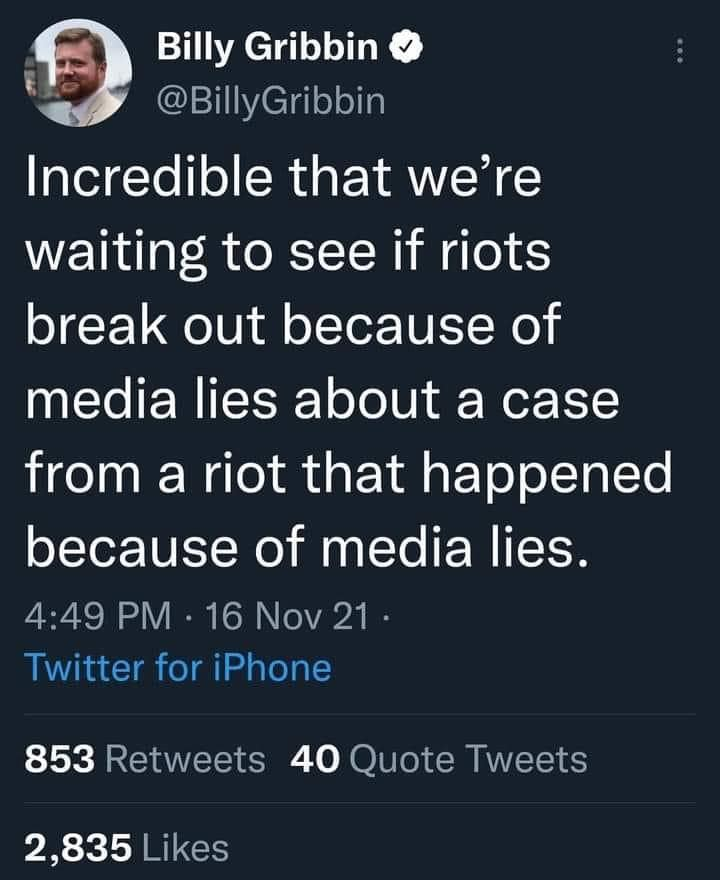The height and width of the screenshot is (880, 720).
Task: Open the Twitter for iPhone source link
Action: [177, 666]
